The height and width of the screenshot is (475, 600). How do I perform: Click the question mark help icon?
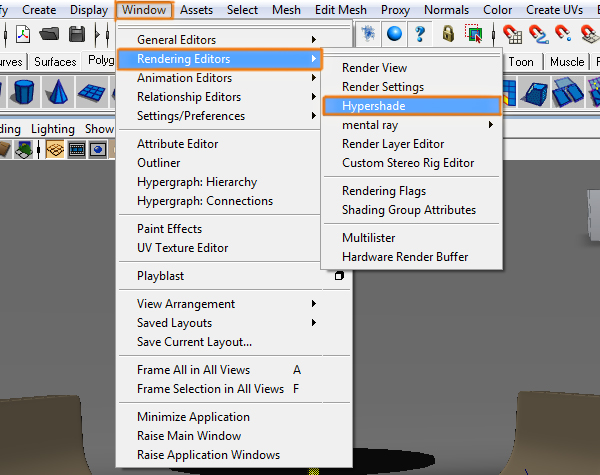click(420, 34)
